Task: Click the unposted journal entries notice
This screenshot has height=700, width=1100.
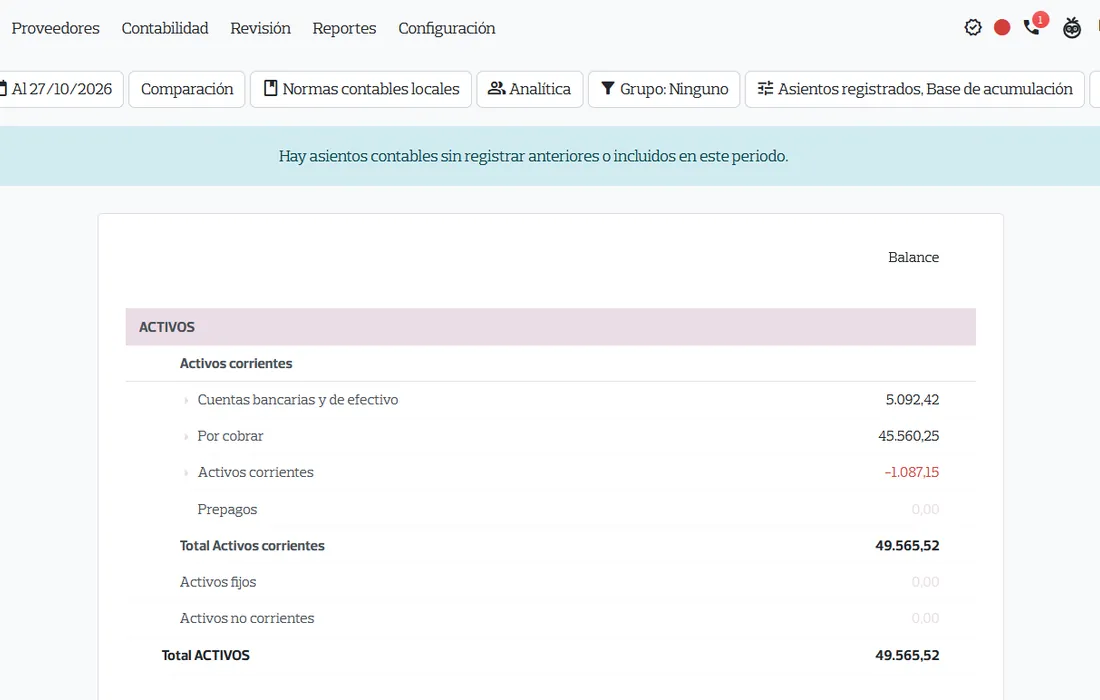Action: (x=533, y=156)
